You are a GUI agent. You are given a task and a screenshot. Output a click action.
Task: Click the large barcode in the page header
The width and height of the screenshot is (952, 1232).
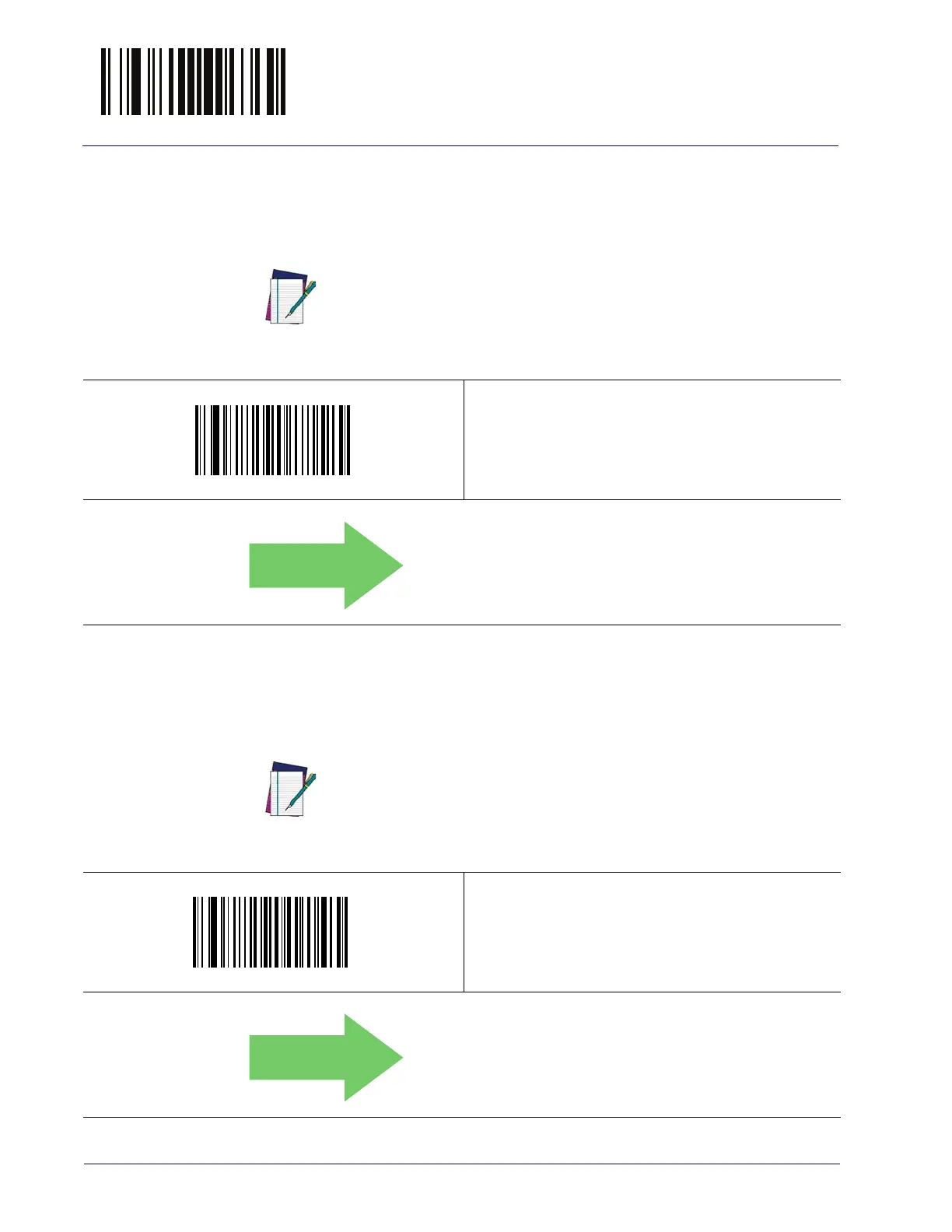194,82
